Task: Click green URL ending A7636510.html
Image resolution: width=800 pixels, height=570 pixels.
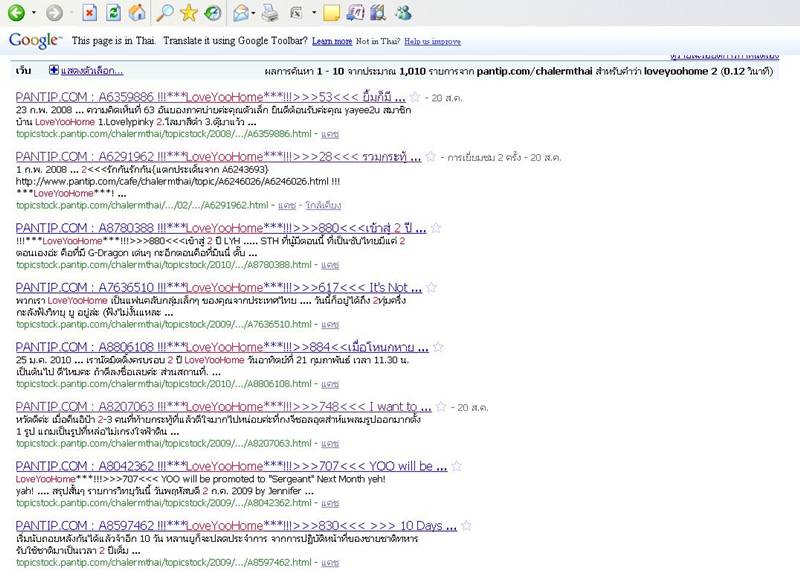Action: click(164, 325)
